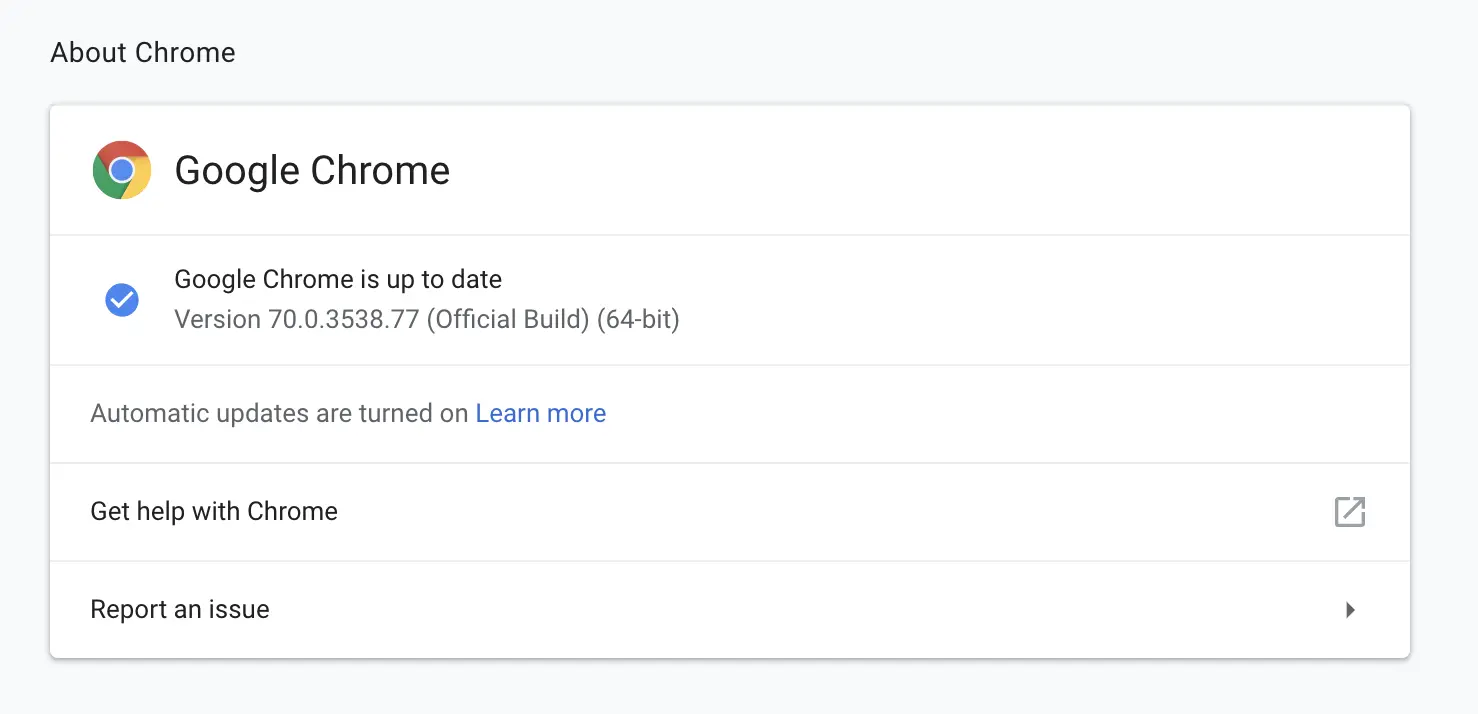1478x714 pixels.
Task: Click the word "issue" in Report an issue
Action: 241,610
